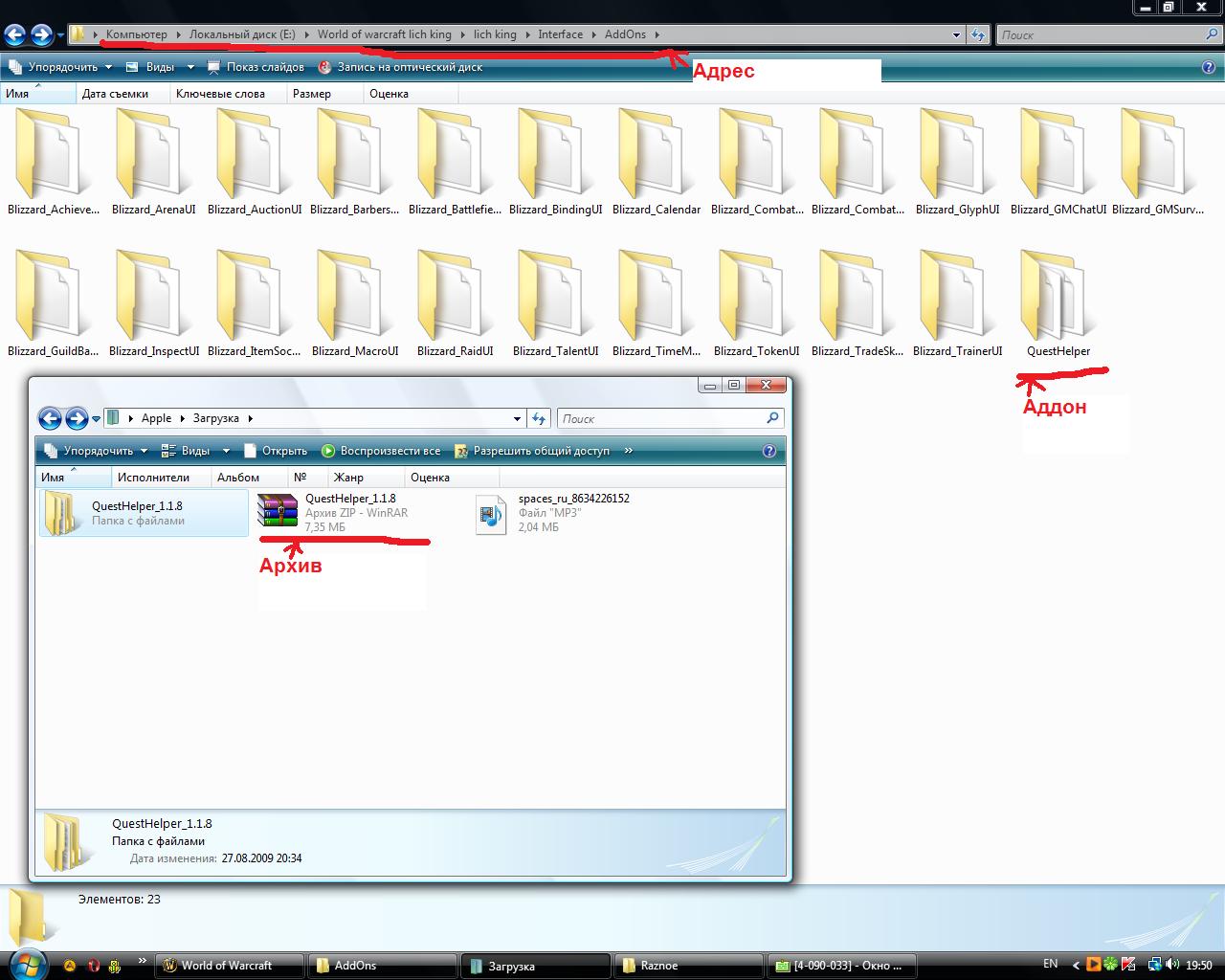Screen dimensions: 1225x980
Task: Select the Blizzard_Calendar folder
Action: pyautogui.click(x=657, y=163)
